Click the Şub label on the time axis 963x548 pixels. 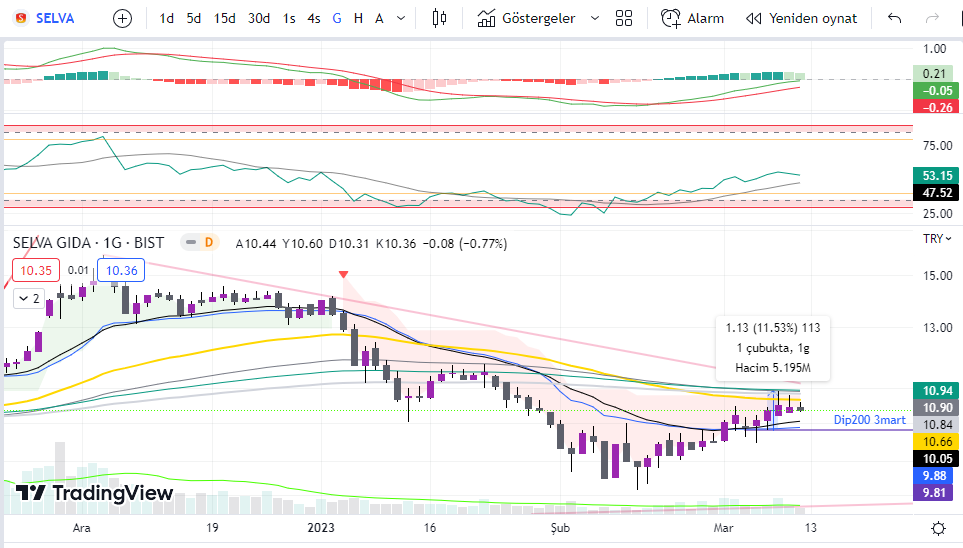560,528
